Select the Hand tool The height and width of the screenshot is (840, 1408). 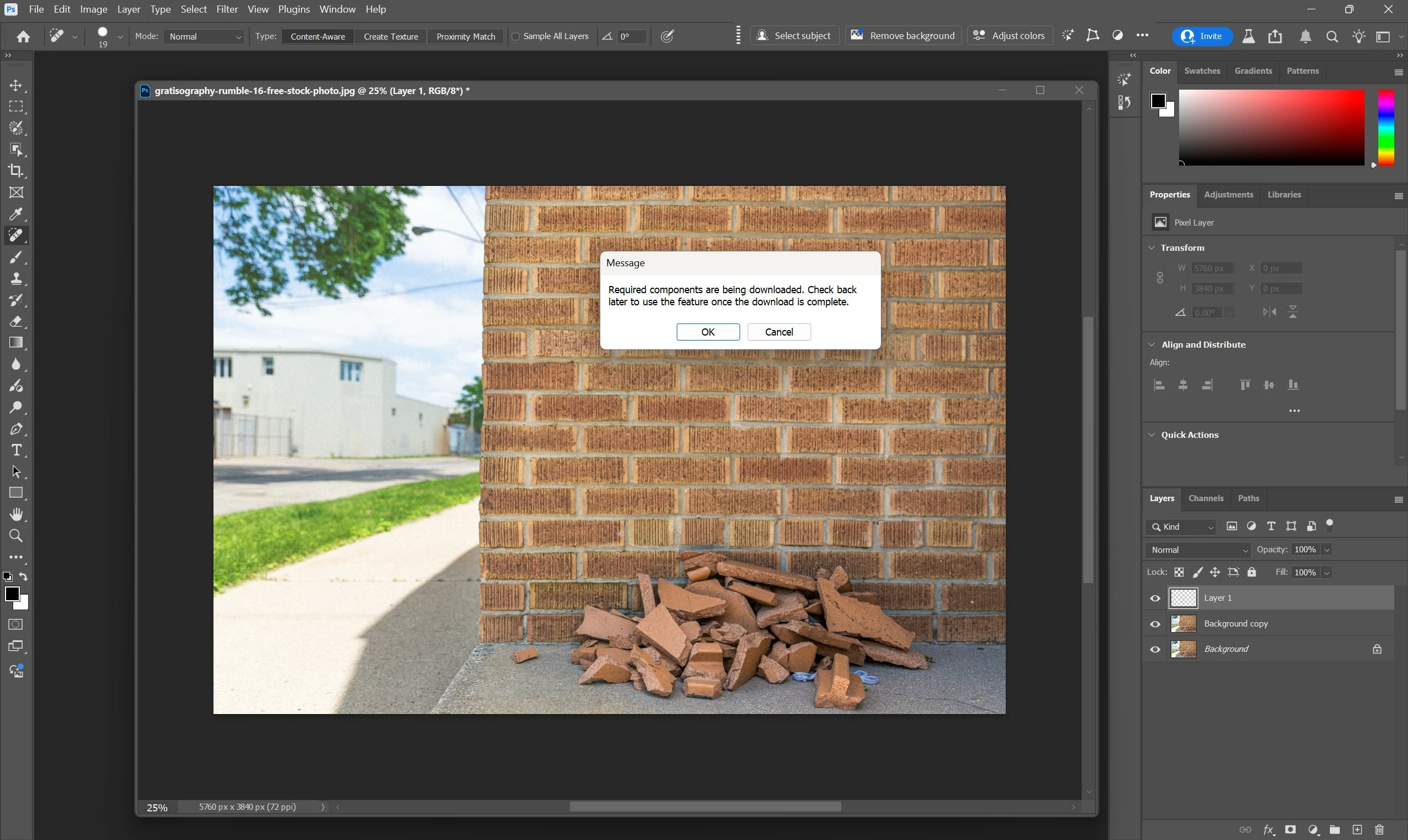16,514
